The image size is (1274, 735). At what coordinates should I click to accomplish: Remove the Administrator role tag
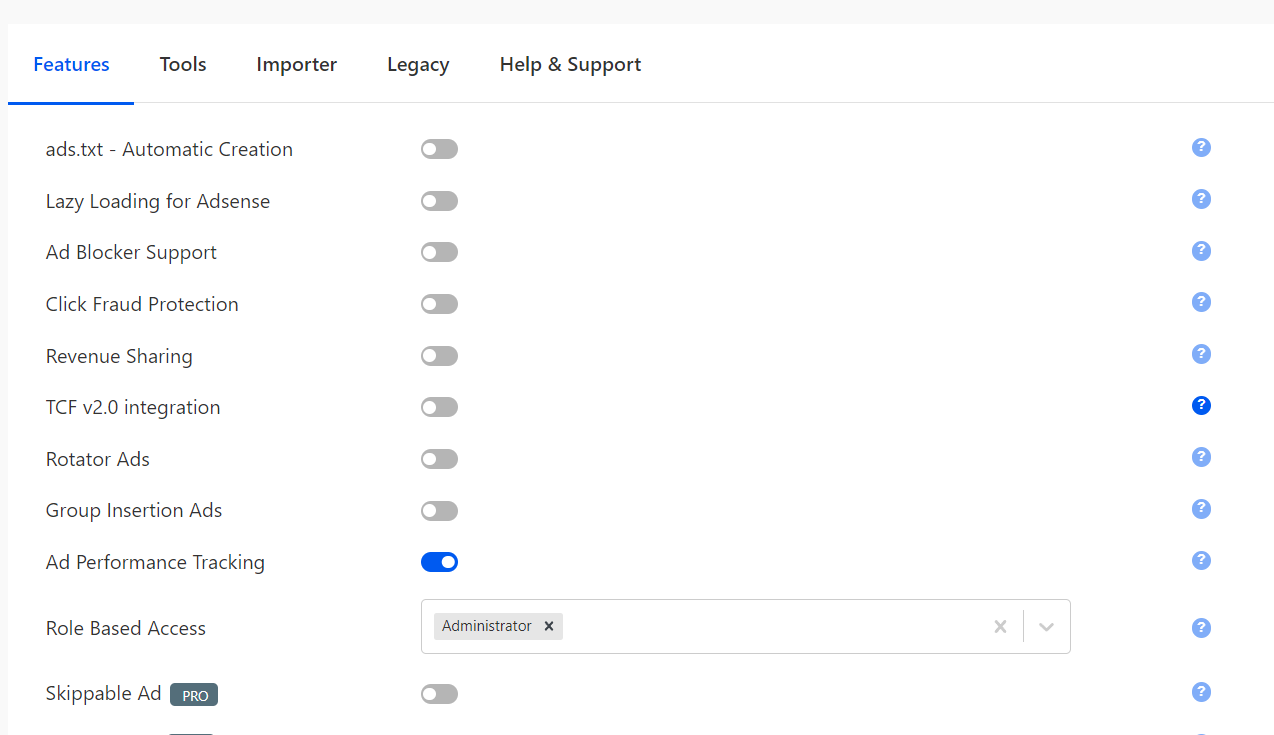pyautogui.click(x=549, y=626)
